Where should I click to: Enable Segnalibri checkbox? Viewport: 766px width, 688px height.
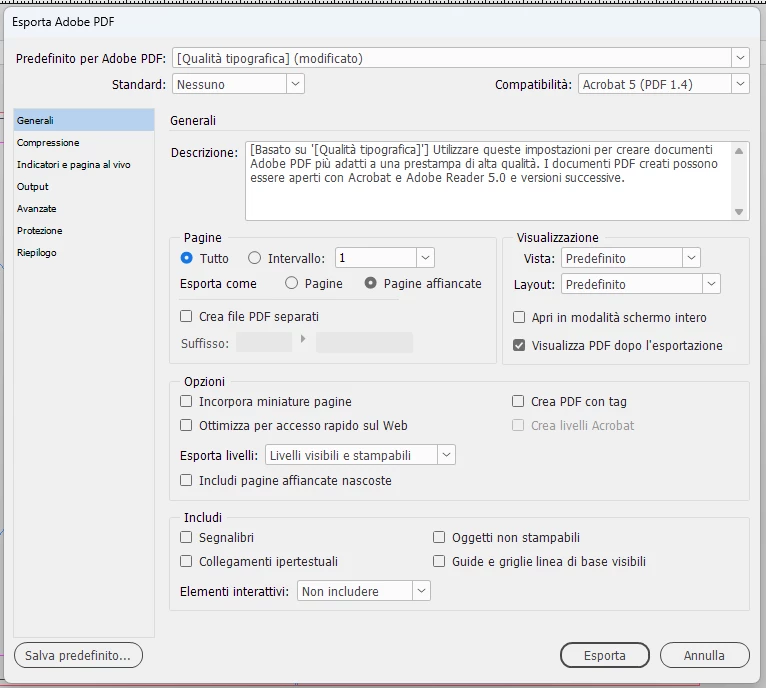pyautogui.click(x=186, y=537)
